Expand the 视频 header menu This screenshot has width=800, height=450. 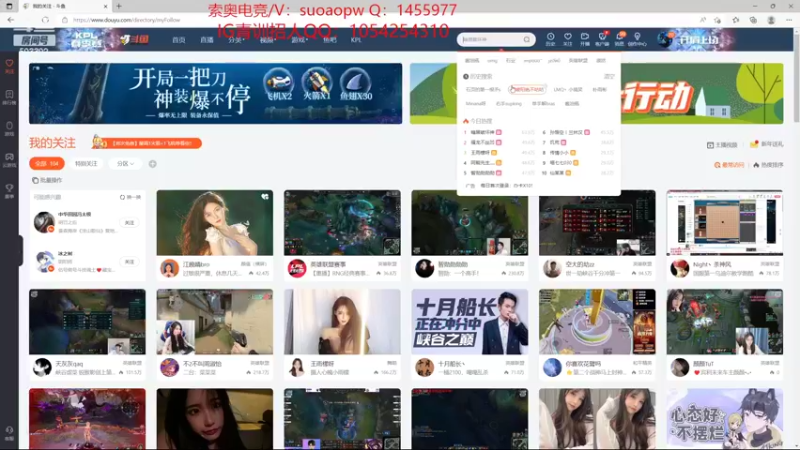click(267, 40)
